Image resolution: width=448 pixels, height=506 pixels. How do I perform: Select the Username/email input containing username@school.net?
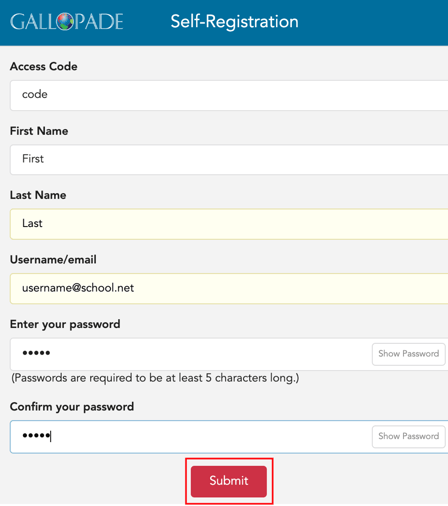[x=229, y=288]
